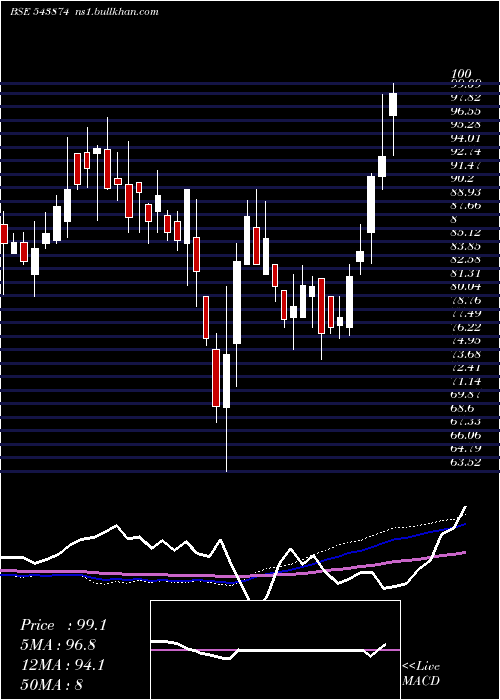Click the 95.28 price axis label
The image size is (500, 700).
point(465,125)
